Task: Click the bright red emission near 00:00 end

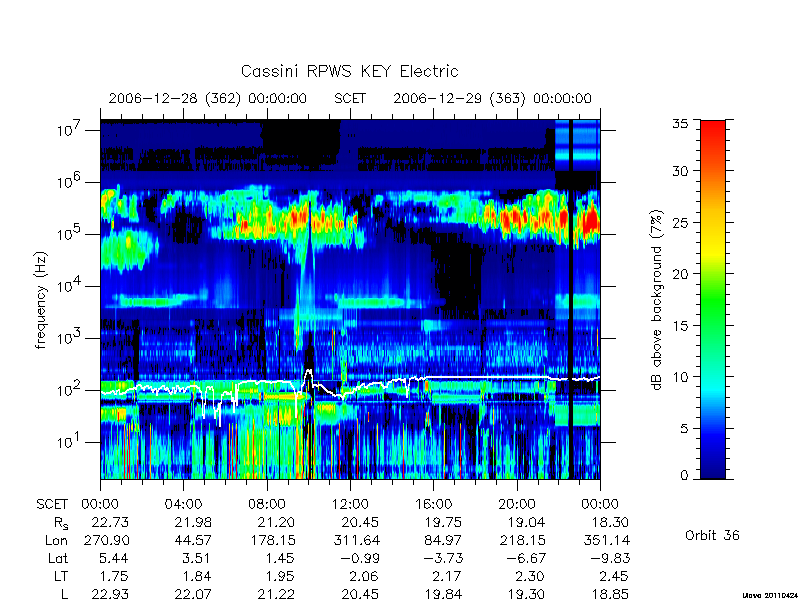Action: click(x=592, y=221)
